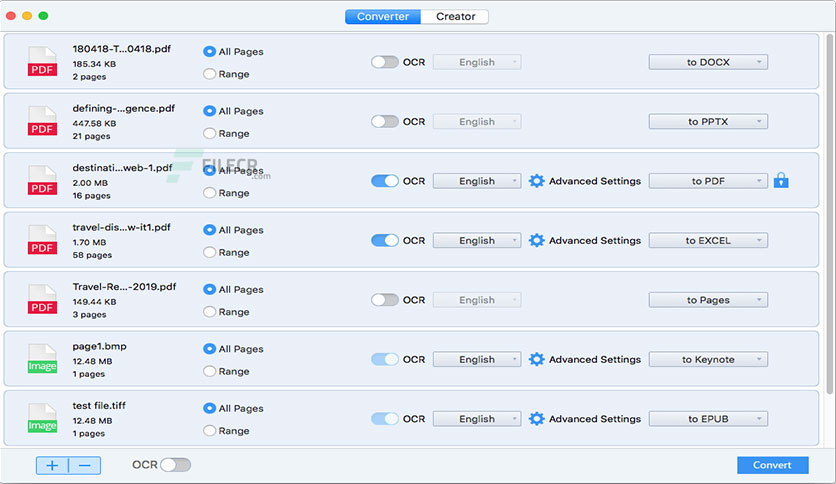The height and width of the screenshot is (484, 836).
Task: Click the PDF icon for defining-...gence.pdf
Action: point(43,121)
